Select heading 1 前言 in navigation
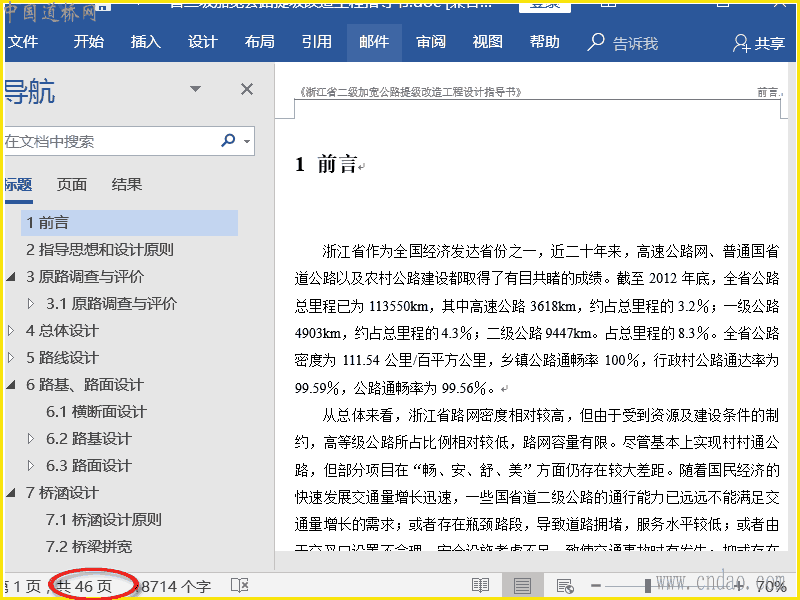Screen dimensions: 800x600 coord(130,223)
